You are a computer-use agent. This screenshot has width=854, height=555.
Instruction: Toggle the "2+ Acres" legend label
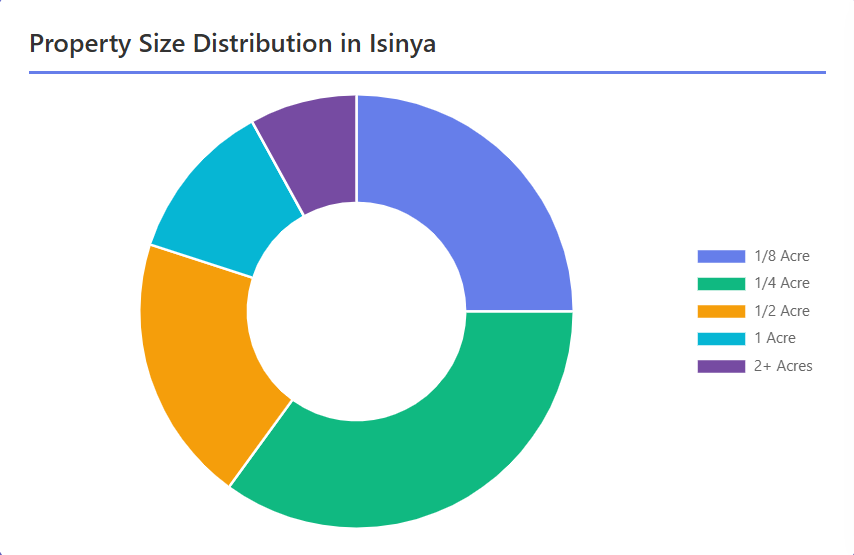click(784, 366)
